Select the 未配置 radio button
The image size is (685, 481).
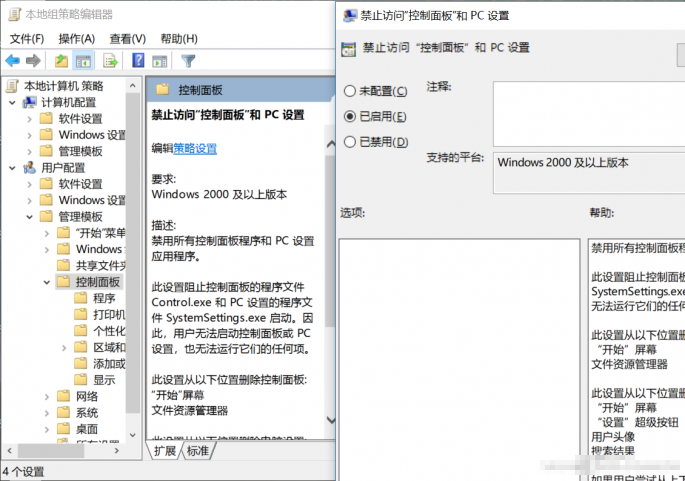[350, 91]
